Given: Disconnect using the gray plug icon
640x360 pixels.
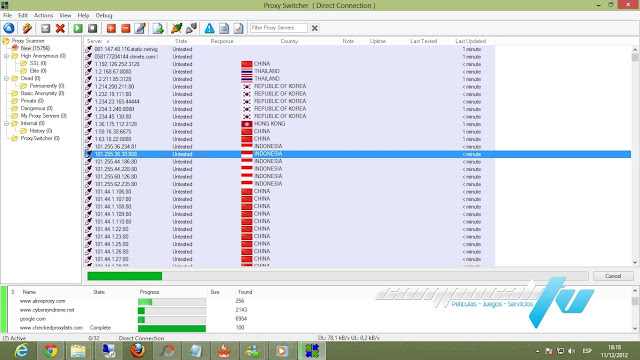Looking at the screenshot, I should pyautogui.click(x=191, y=28).
